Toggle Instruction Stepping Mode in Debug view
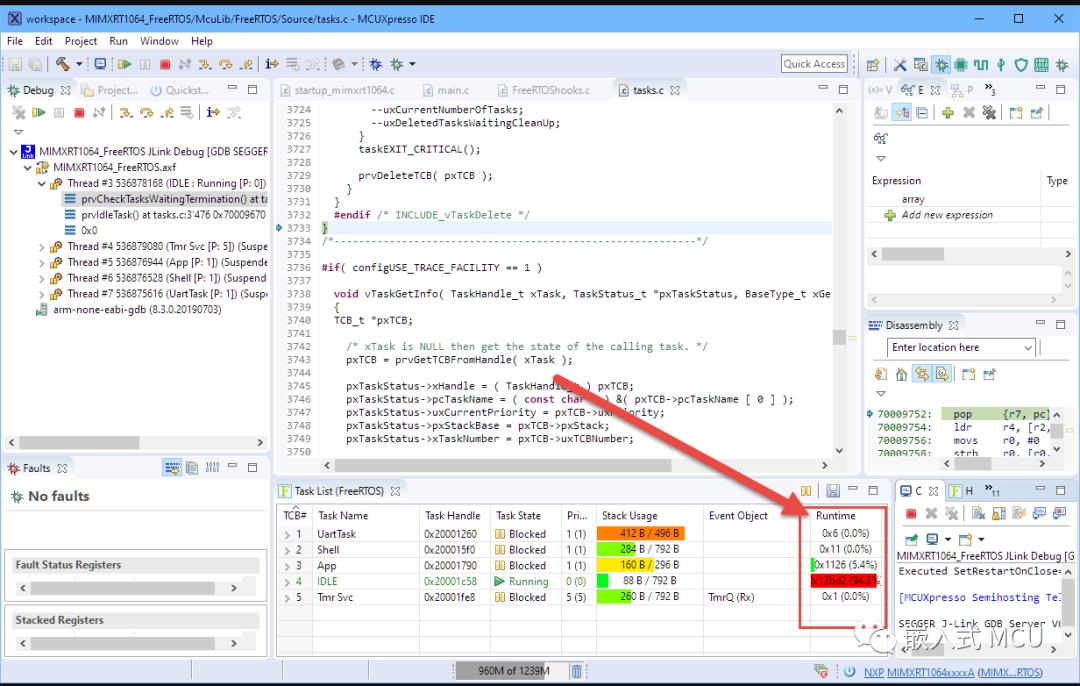 coord(213,112)
